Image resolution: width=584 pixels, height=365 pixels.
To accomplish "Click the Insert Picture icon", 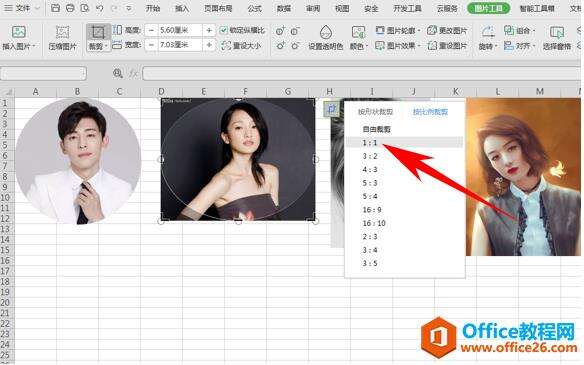I will (19, 32).
